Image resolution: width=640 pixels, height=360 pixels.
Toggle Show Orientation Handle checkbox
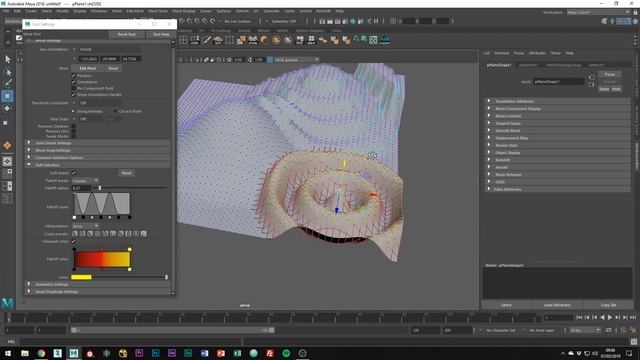(74, 94)
